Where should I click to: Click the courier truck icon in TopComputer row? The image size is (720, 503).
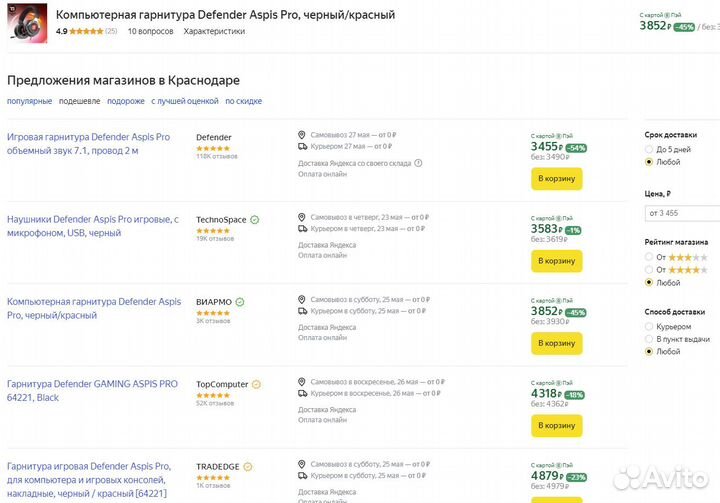[x=302, y=393]
